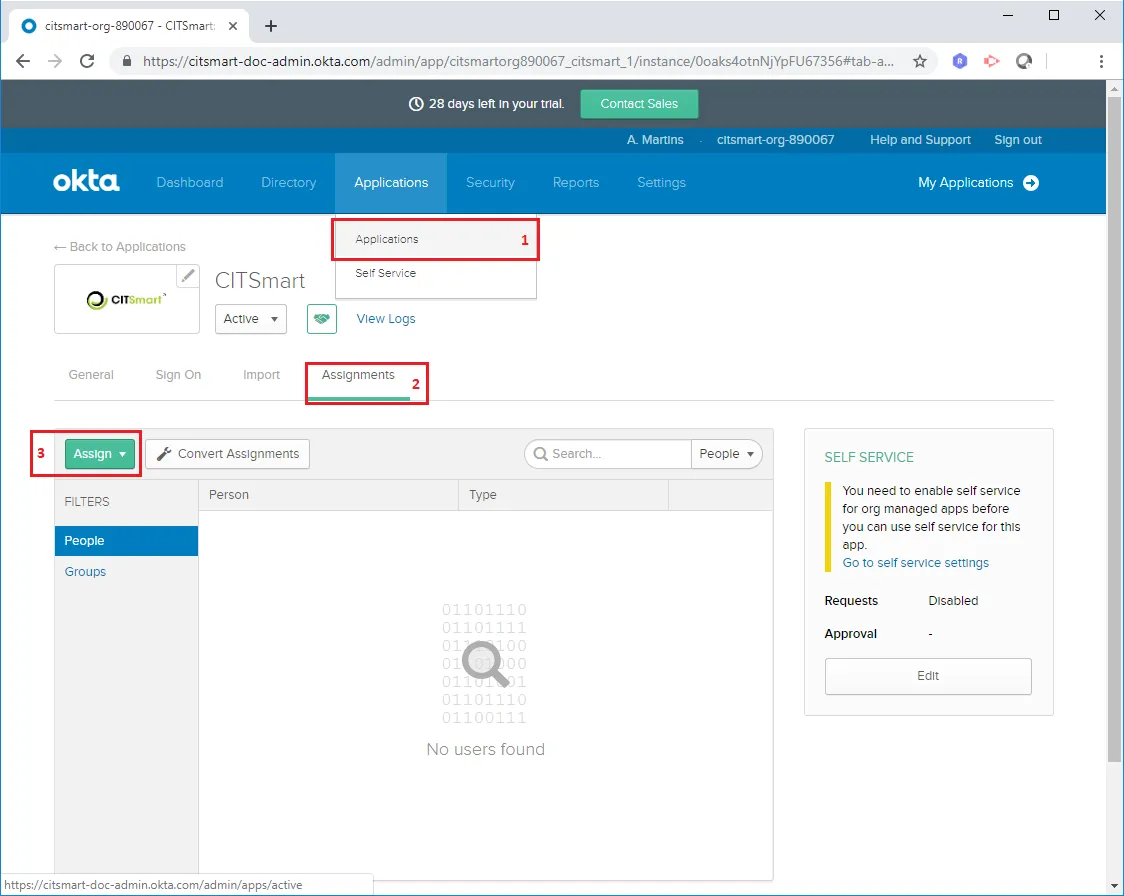Viewport: 1124px width, 896px height.
Task: Close the citsmart-org-890067 browser tab
Action: click(x=233, y=26)
